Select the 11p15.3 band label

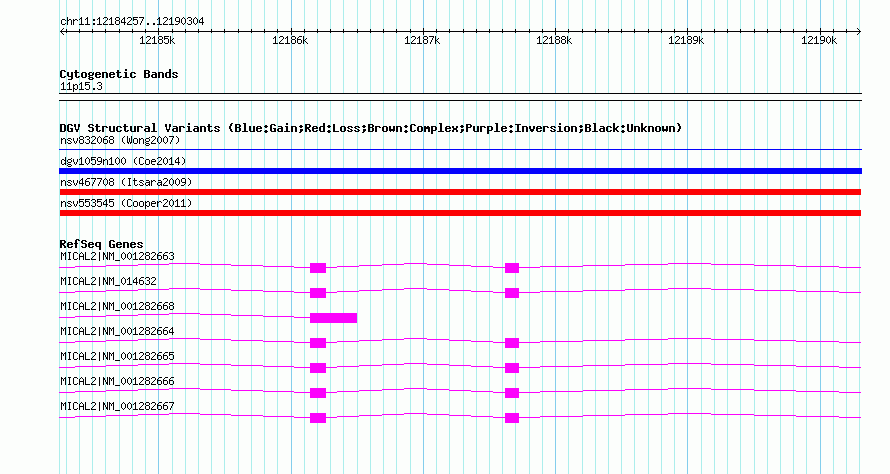(81, 86)
